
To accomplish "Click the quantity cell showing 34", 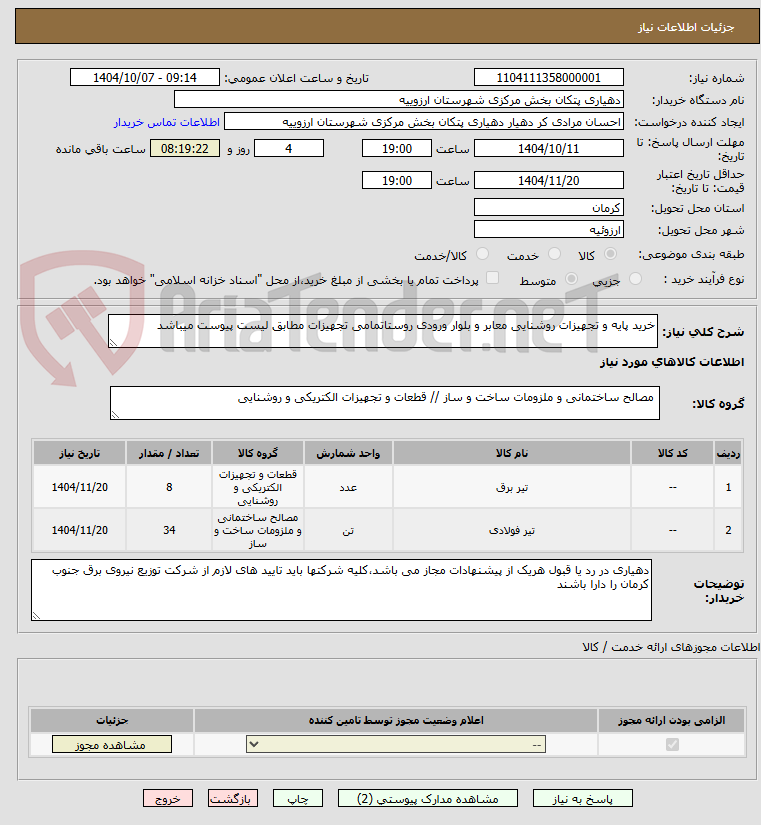I will coord(169,530).
